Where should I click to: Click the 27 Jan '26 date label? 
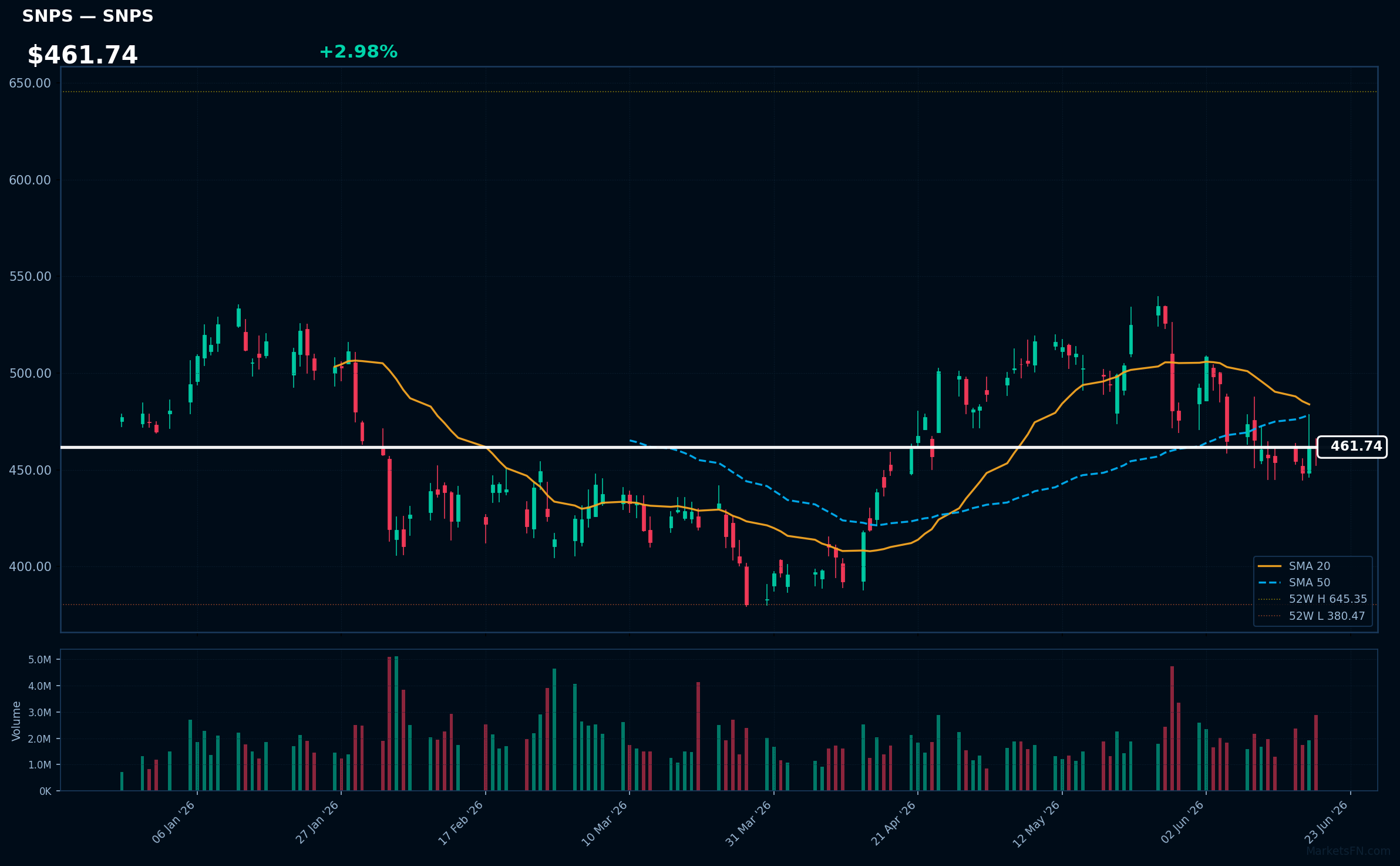318,823
